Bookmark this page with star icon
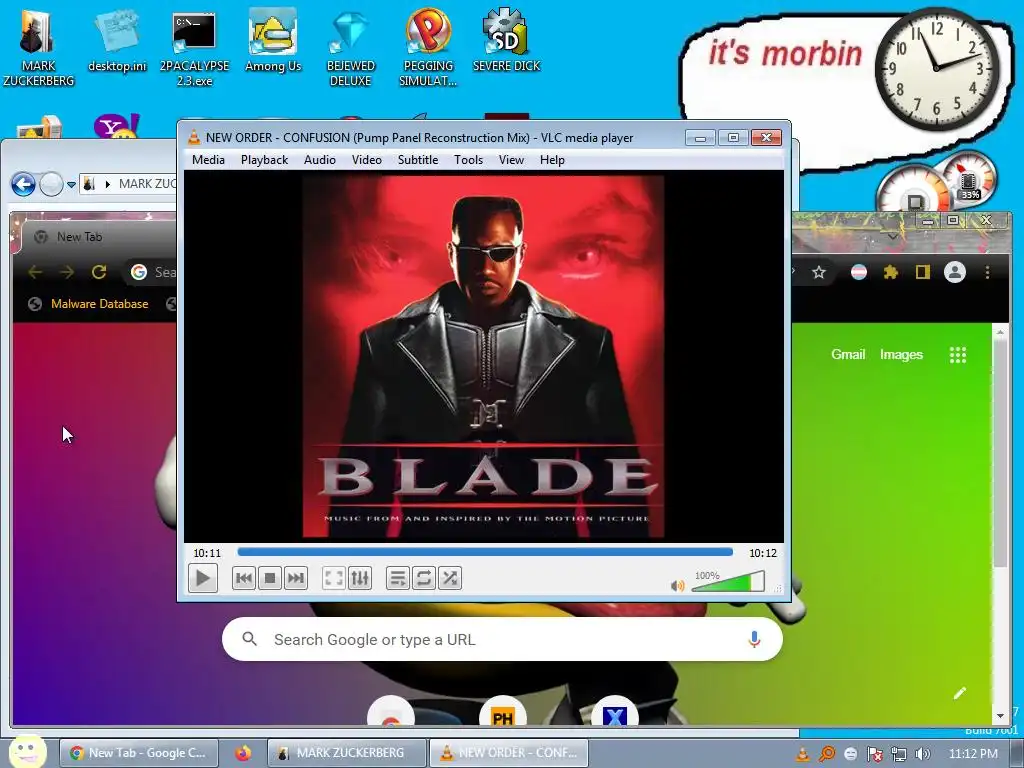This screenshot has height=768, width=1024. (819, 272)
